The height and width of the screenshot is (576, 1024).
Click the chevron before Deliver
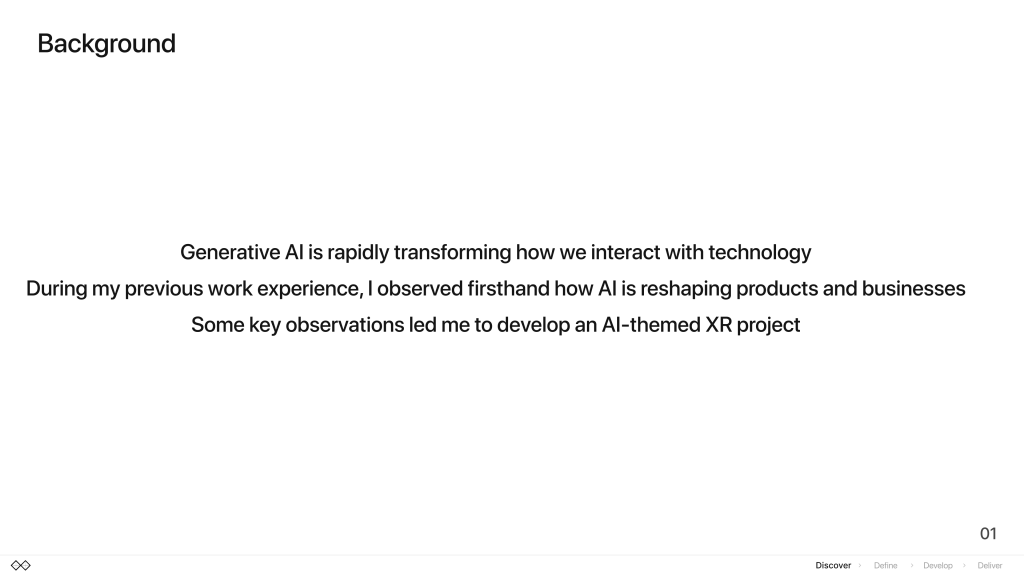[x=964, y=566]
